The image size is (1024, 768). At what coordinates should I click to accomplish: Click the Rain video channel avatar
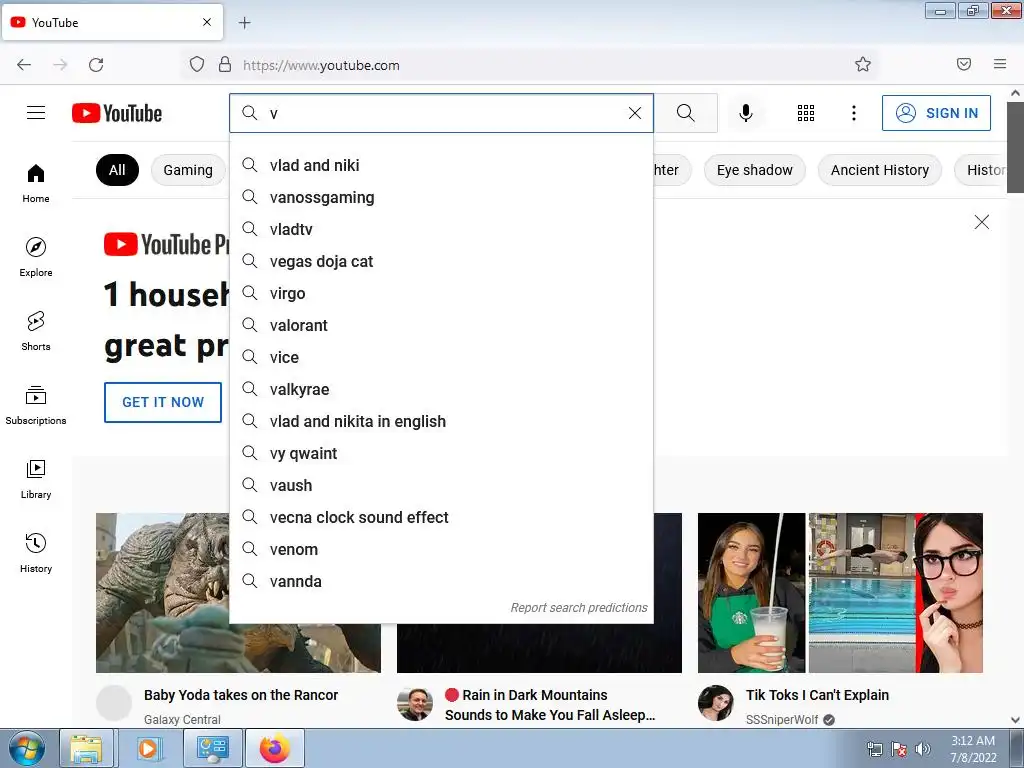pyautogui.click(x=415, y=704)
